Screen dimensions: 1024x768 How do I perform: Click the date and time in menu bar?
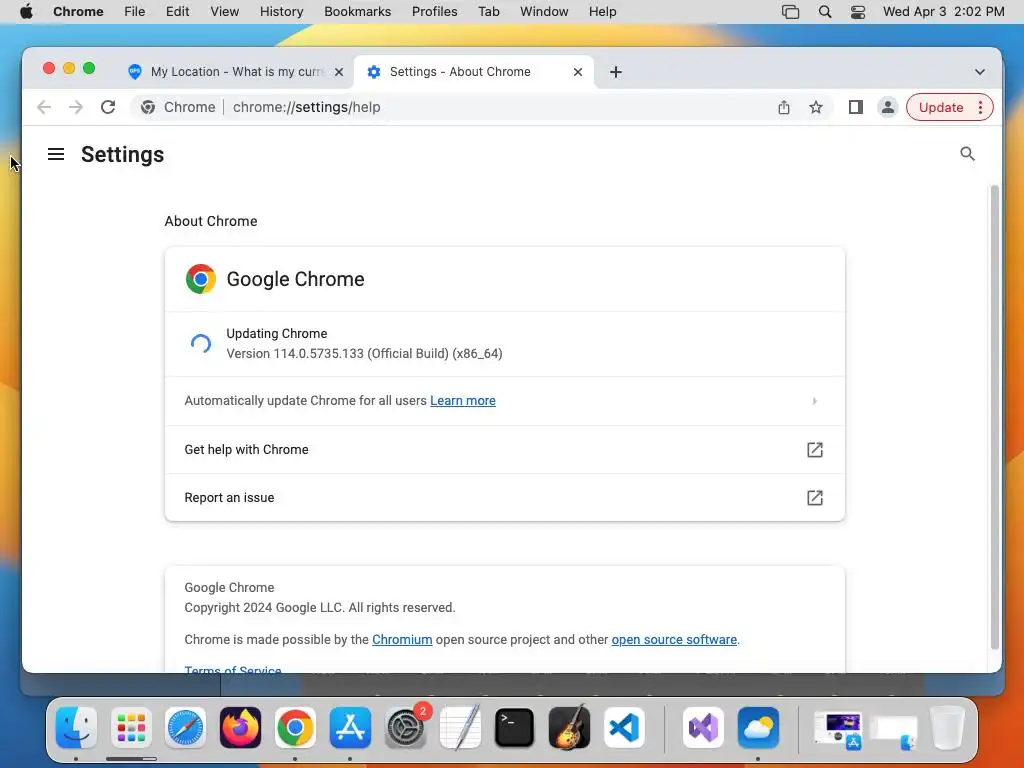[943, 12]
